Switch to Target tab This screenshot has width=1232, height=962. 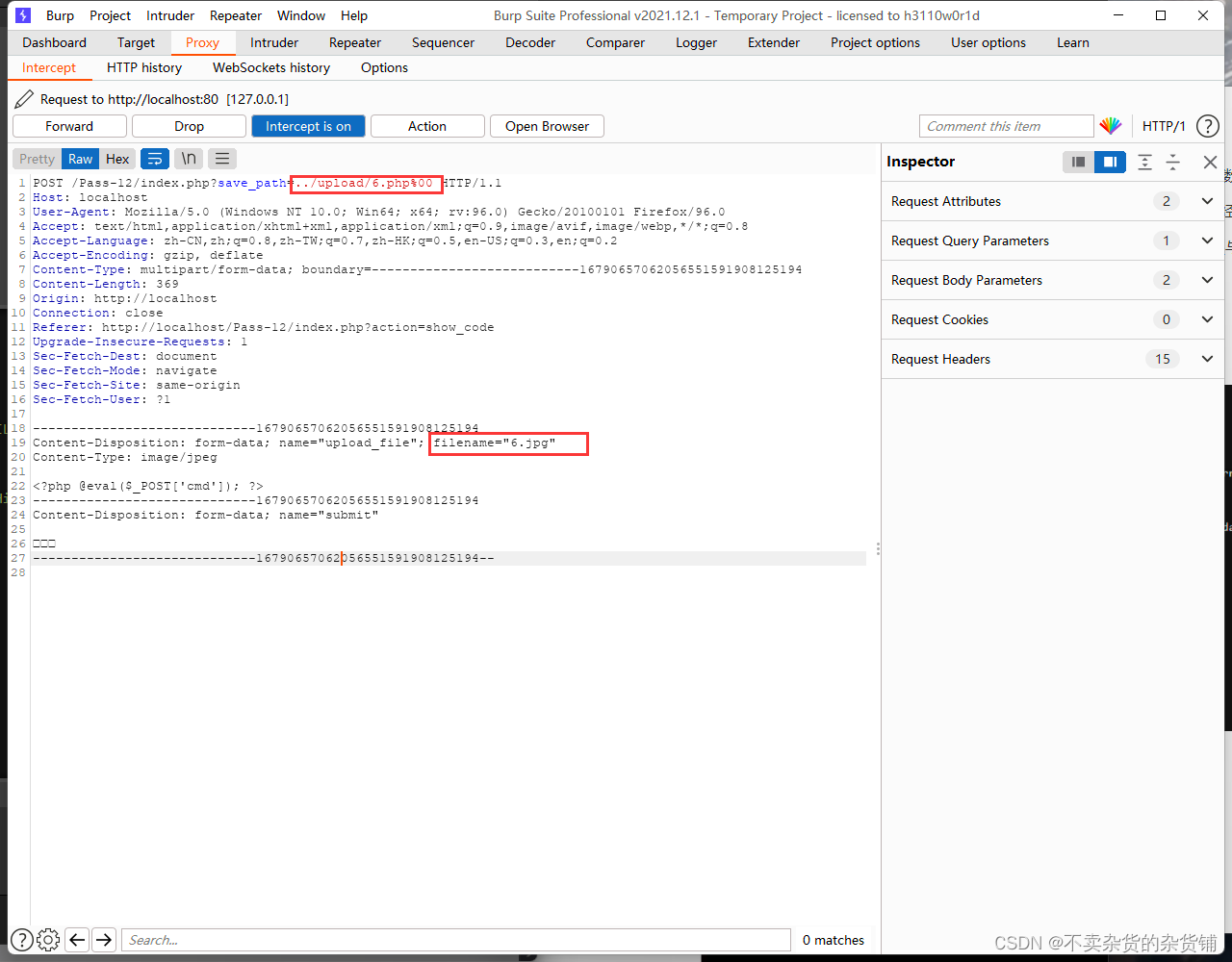pos(136,42)
